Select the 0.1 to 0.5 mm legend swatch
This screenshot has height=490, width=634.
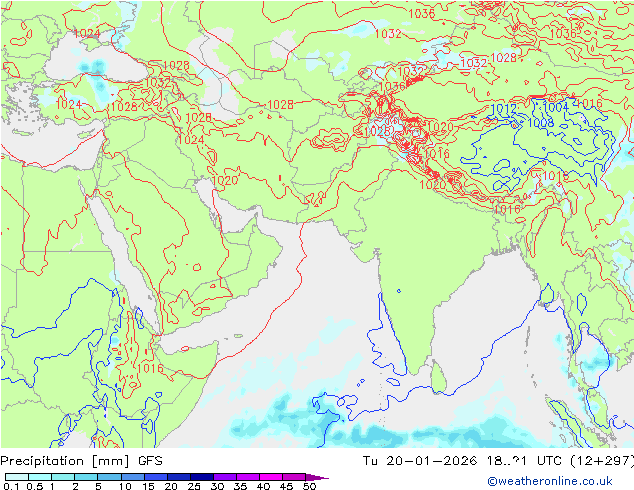(17, 477)
